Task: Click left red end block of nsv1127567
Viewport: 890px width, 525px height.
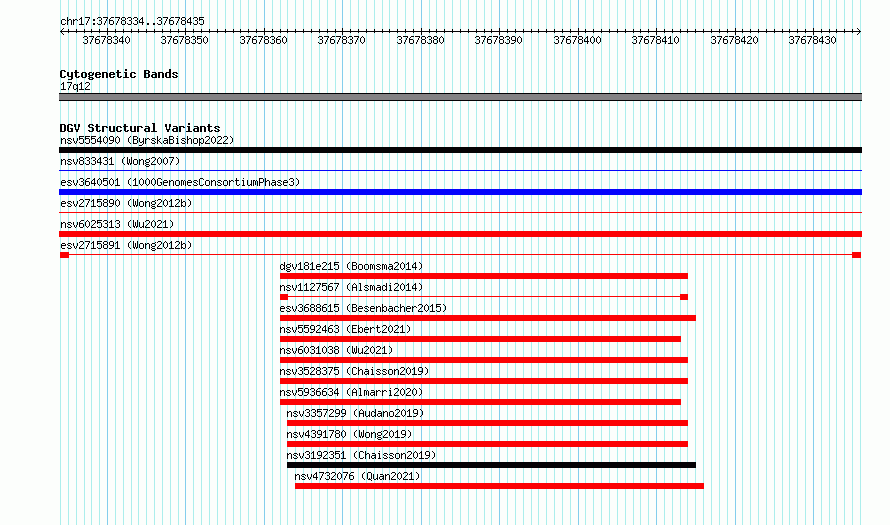Action: (x=284, y=297)
